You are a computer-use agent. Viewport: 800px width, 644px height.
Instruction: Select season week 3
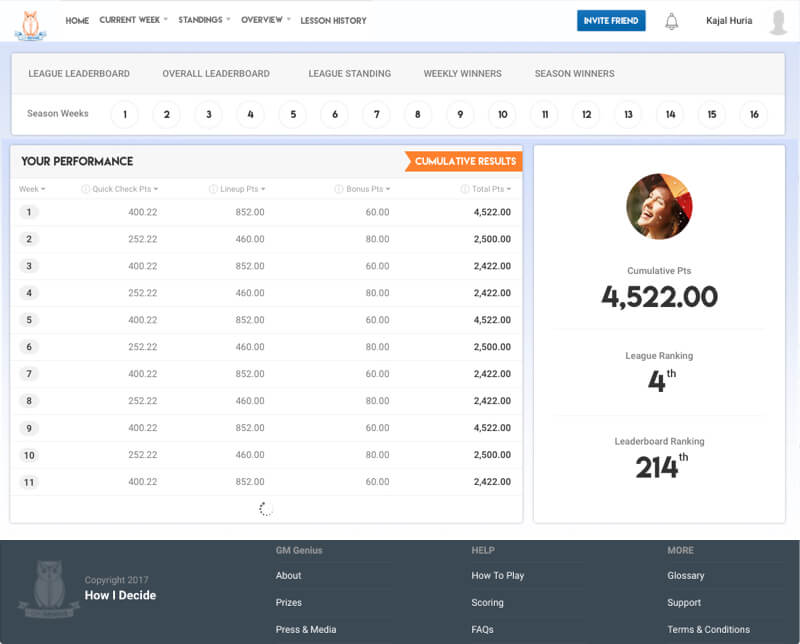209,114
